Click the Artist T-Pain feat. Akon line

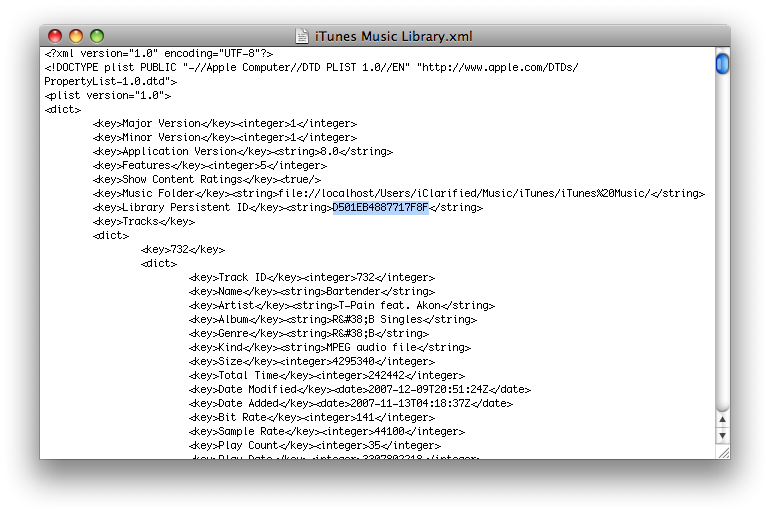click(x=342, y=305)
